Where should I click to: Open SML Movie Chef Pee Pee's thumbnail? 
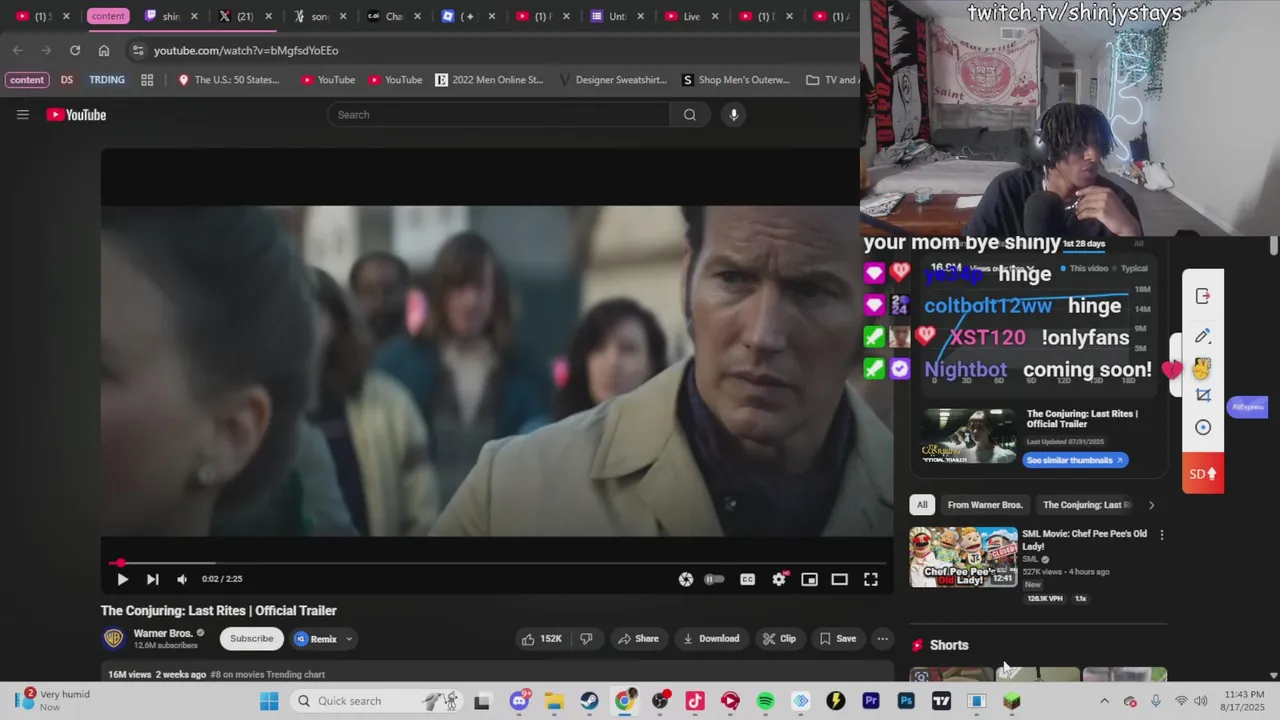(963, 557)
